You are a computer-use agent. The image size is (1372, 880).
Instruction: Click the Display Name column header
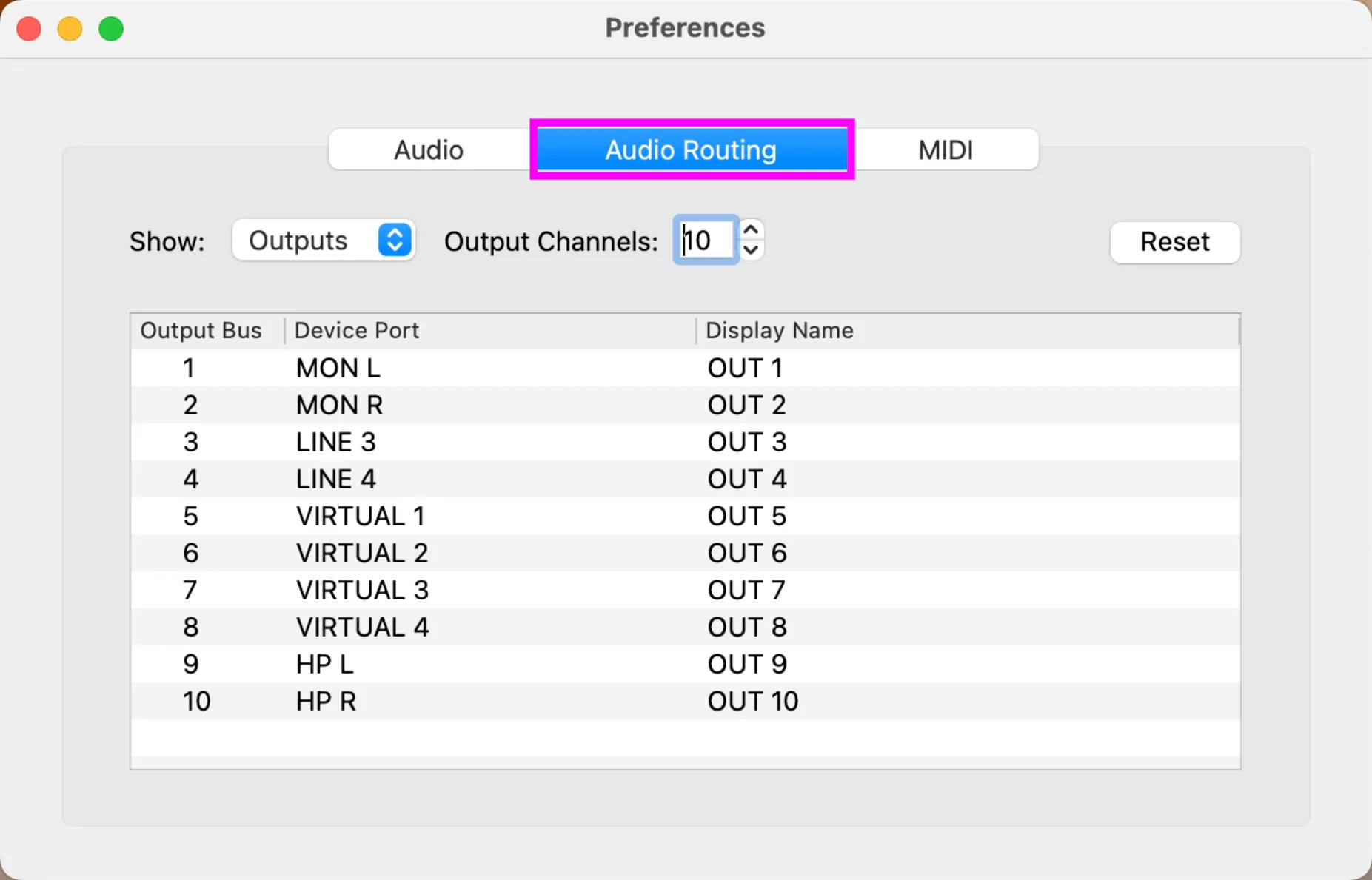(x=779, y=330)
